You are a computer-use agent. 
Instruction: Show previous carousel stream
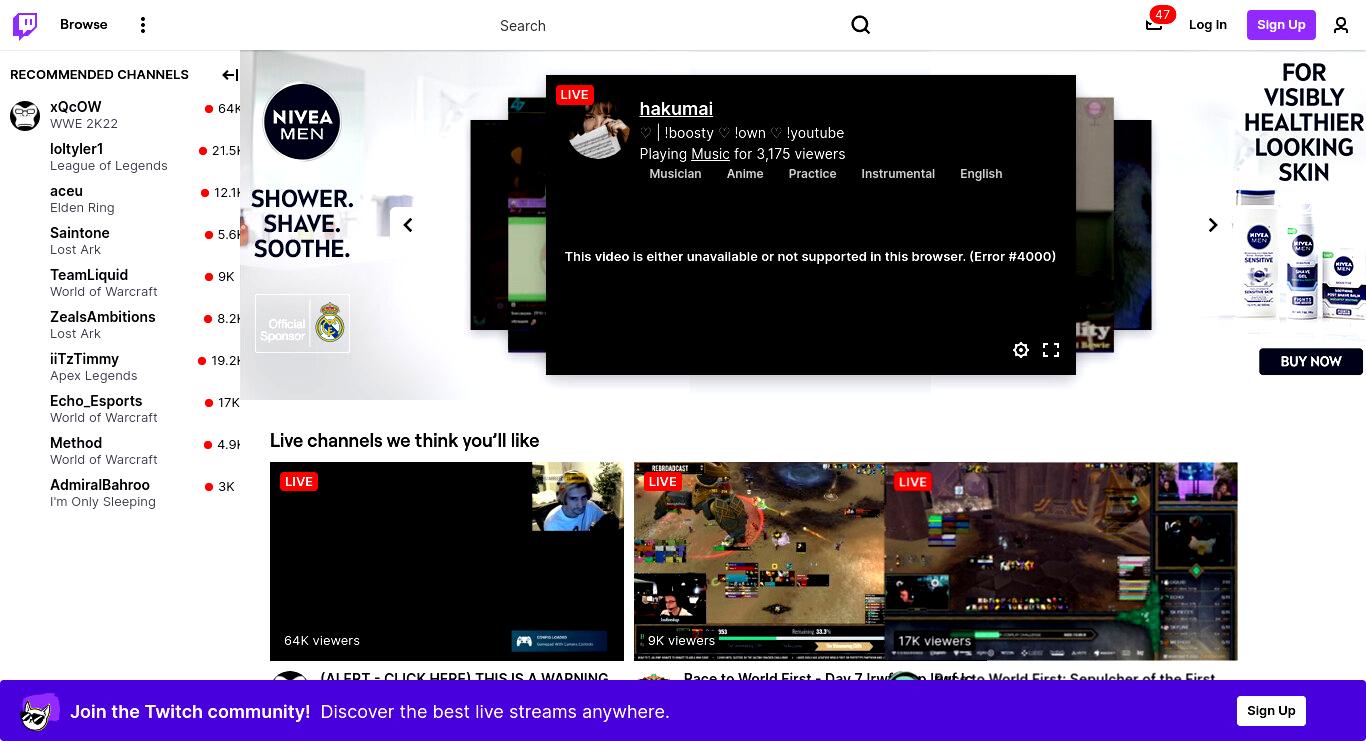pos(408,225)
